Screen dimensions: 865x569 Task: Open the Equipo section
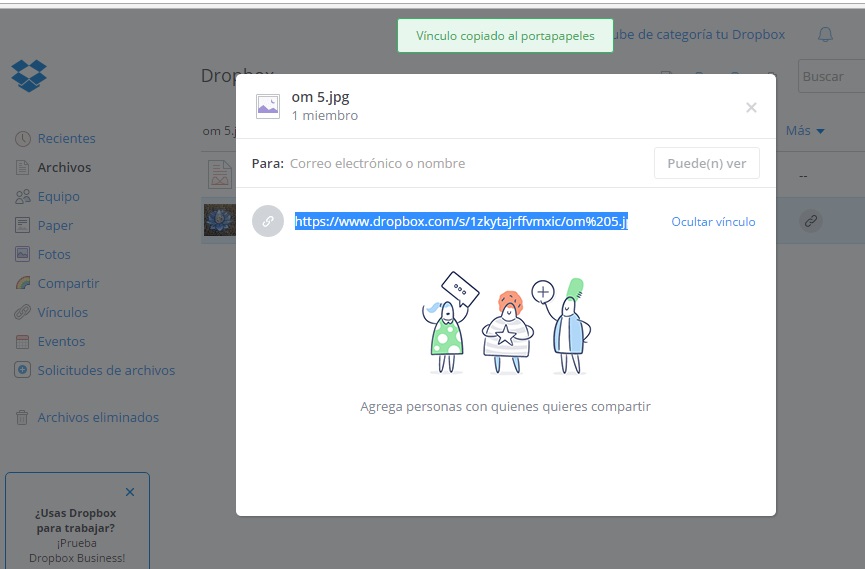(x=58, y=196)
